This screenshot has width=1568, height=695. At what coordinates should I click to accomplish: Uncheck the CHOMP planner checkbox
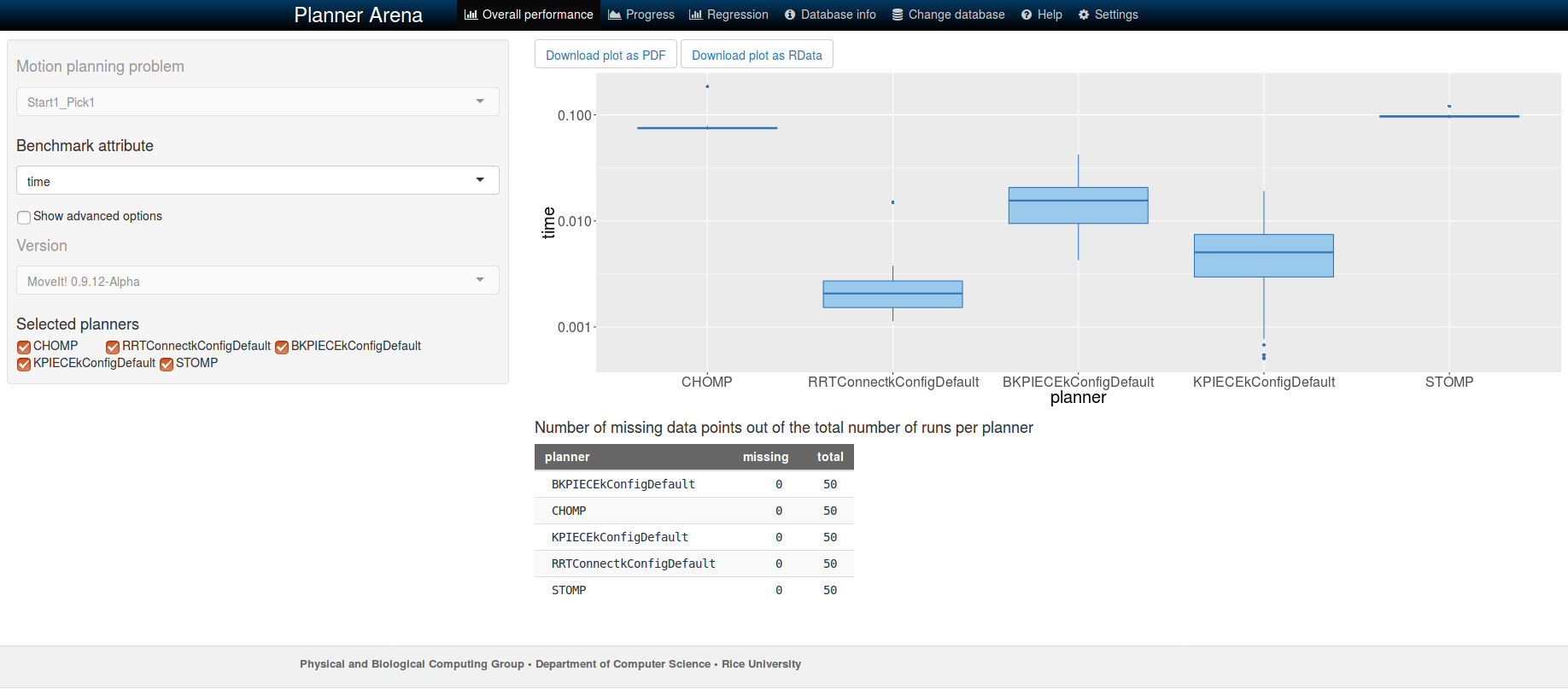point(24,347)
